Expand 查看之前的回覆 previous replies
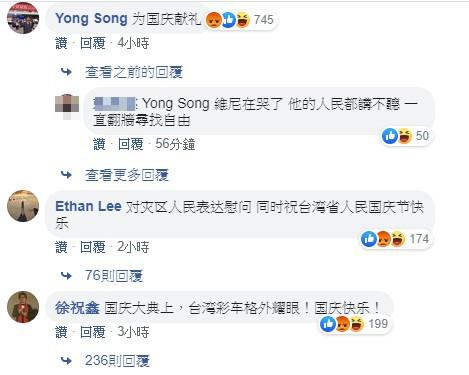Viewport: 469px width, 375px height. (x=134, y=72)
